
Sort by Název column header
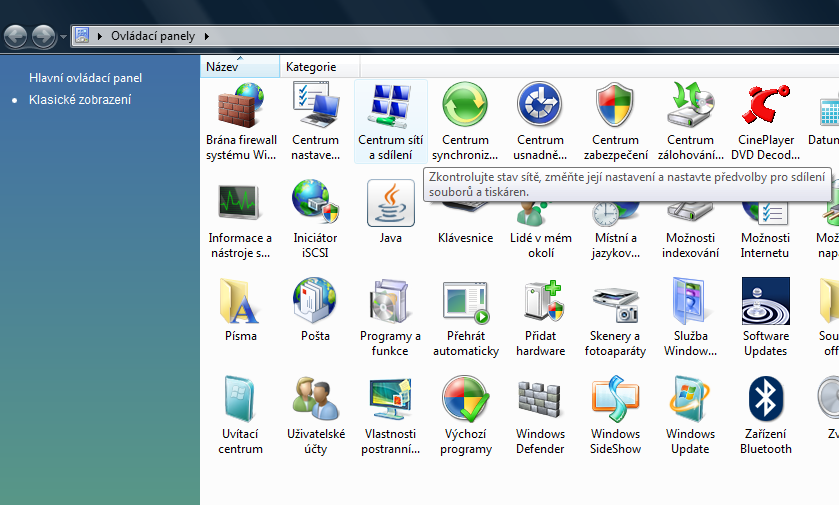(240, 67)
